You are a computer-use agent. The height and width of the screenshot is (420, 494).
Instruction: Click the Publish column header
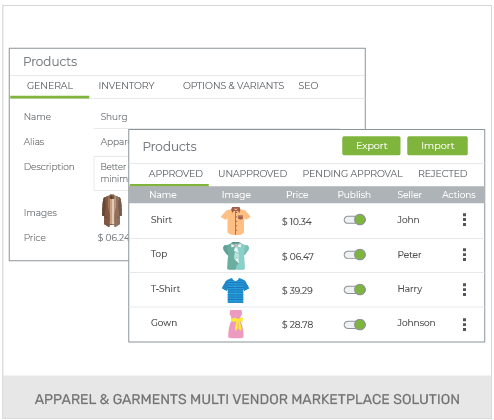354,195
